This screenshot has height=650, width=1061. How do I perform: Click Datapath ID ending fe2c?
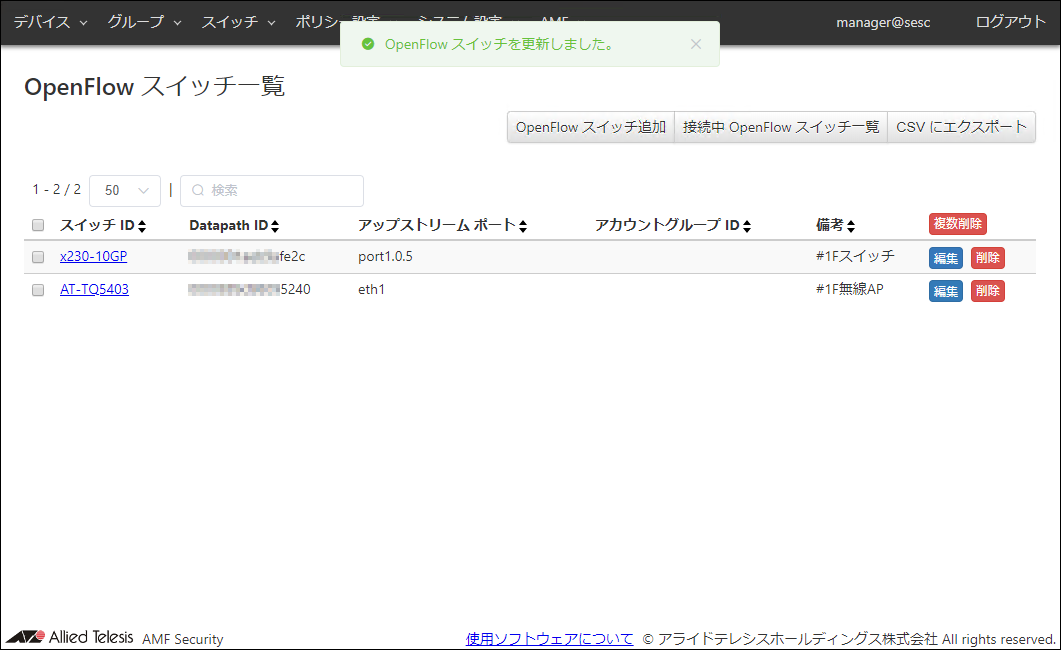tap(247, 256)
